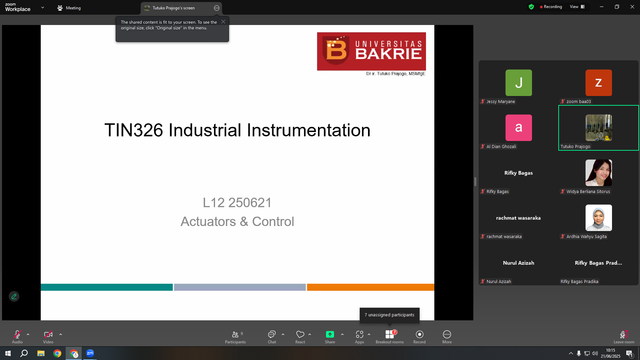Open share options icon on screen tab

point(216,8)
